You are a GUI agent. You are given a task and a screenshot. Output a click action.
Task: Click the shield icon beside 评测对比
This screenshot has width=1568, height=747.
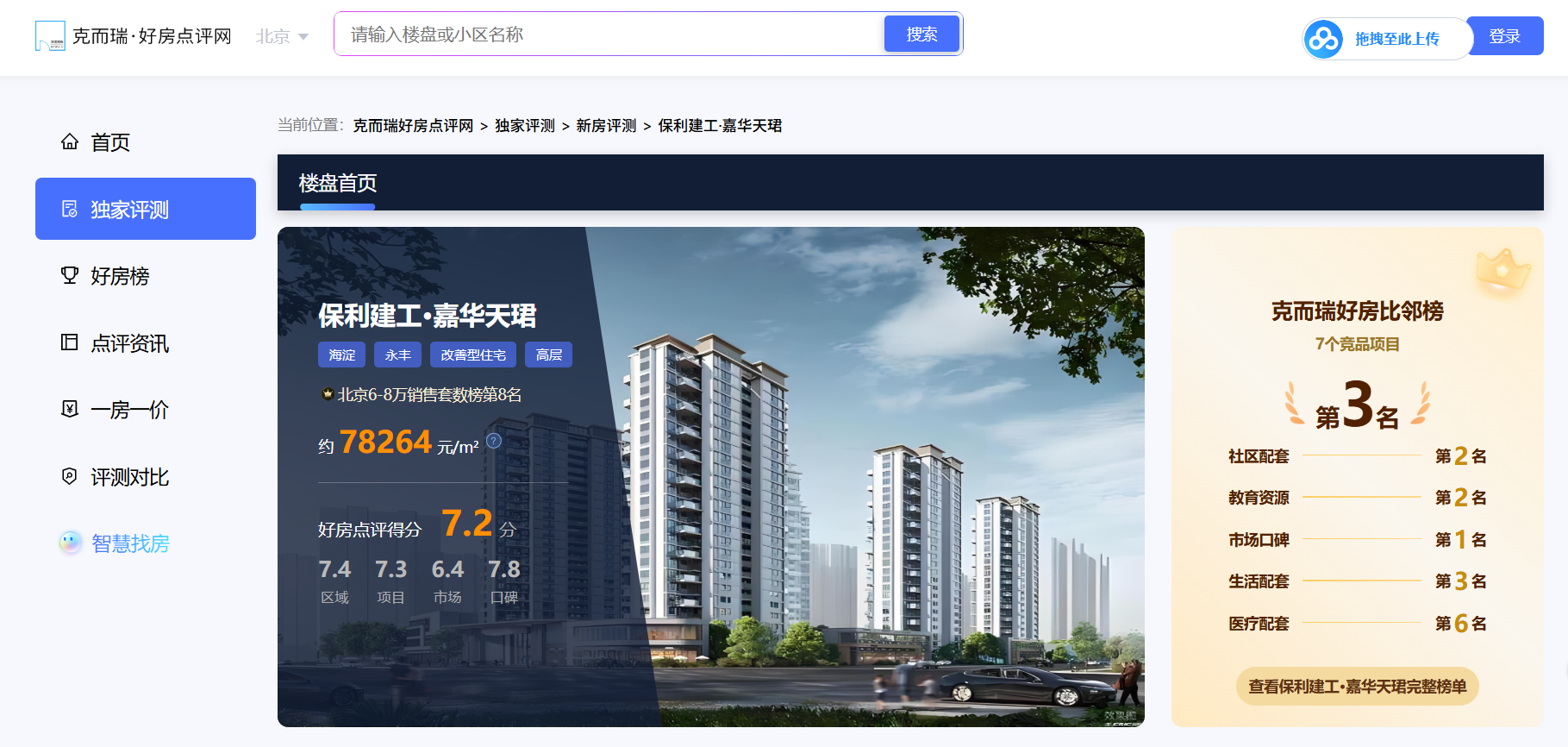click(x=70, y=476)
